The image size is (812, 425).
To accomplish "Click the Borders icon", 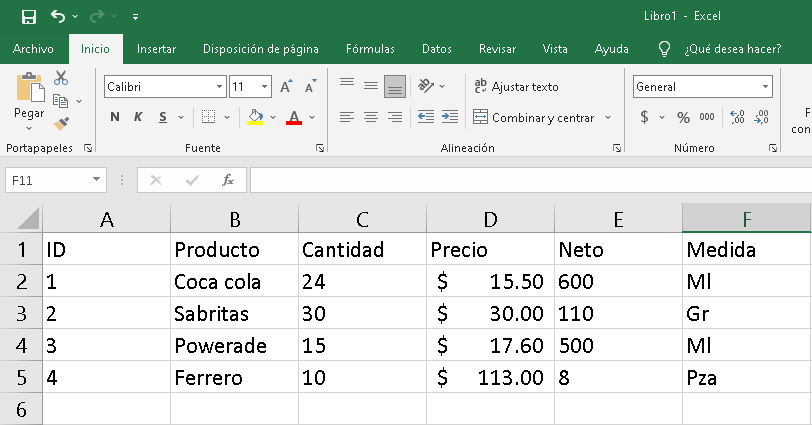I will tap(208, 117).
